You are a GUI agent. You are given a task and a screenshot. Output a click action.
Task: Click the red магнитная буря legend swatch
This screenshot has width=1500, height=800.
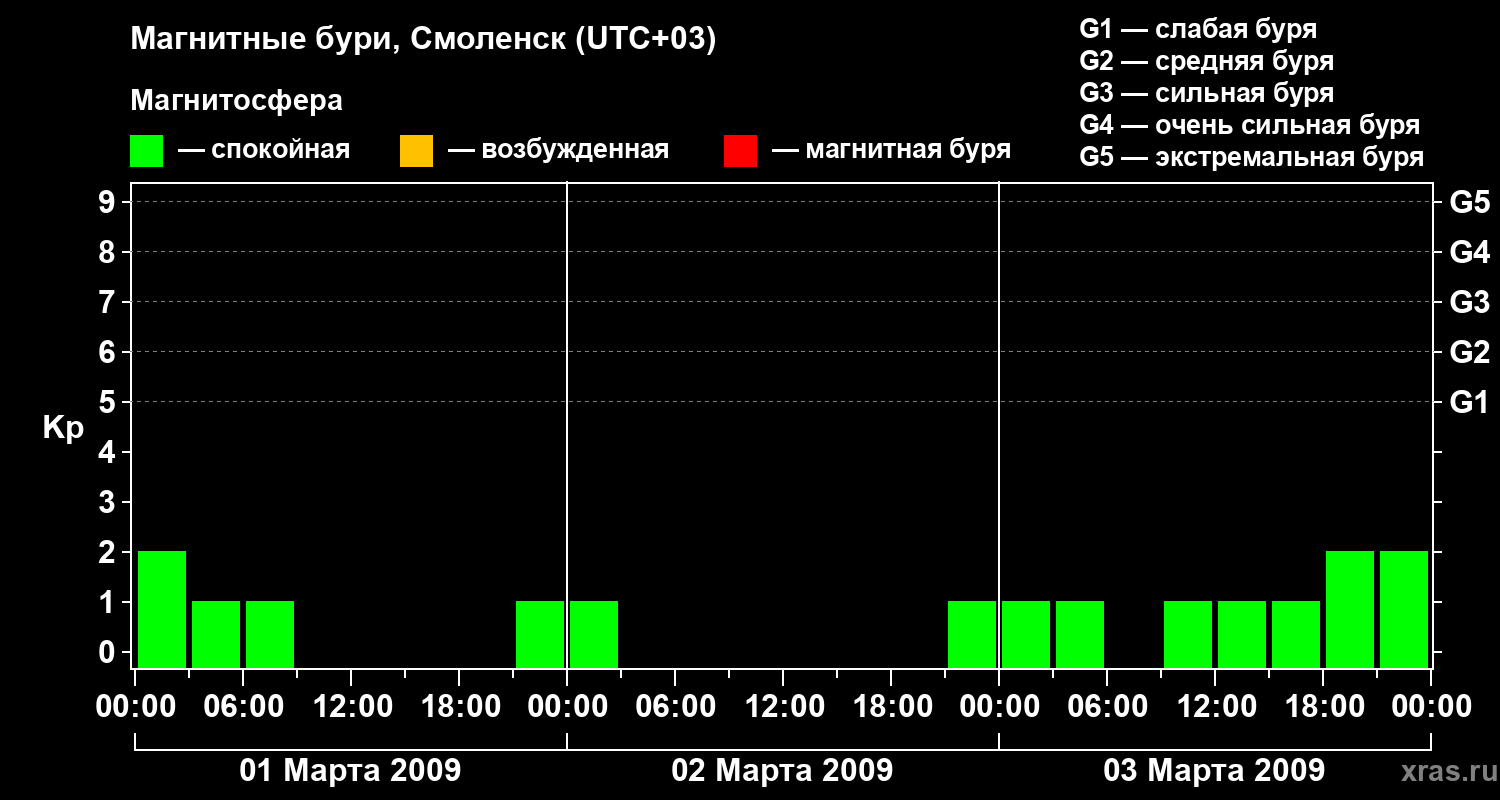[740, 150]
